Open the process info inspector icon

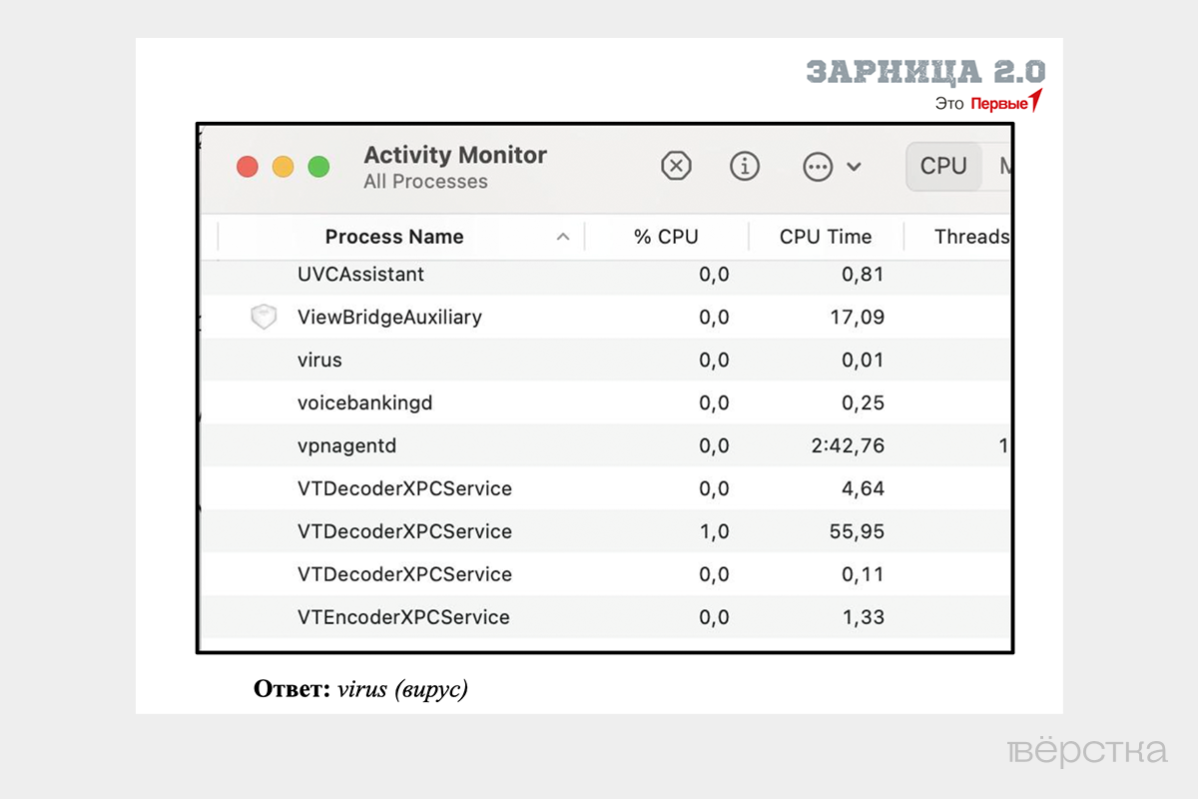744,166
